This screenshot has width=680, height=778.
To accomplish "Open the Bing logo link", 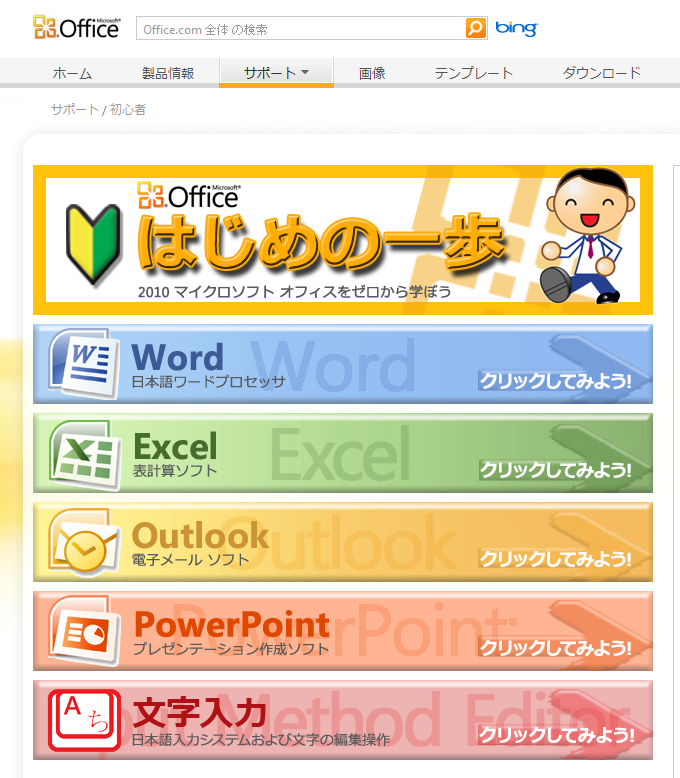I will (517, 28).
